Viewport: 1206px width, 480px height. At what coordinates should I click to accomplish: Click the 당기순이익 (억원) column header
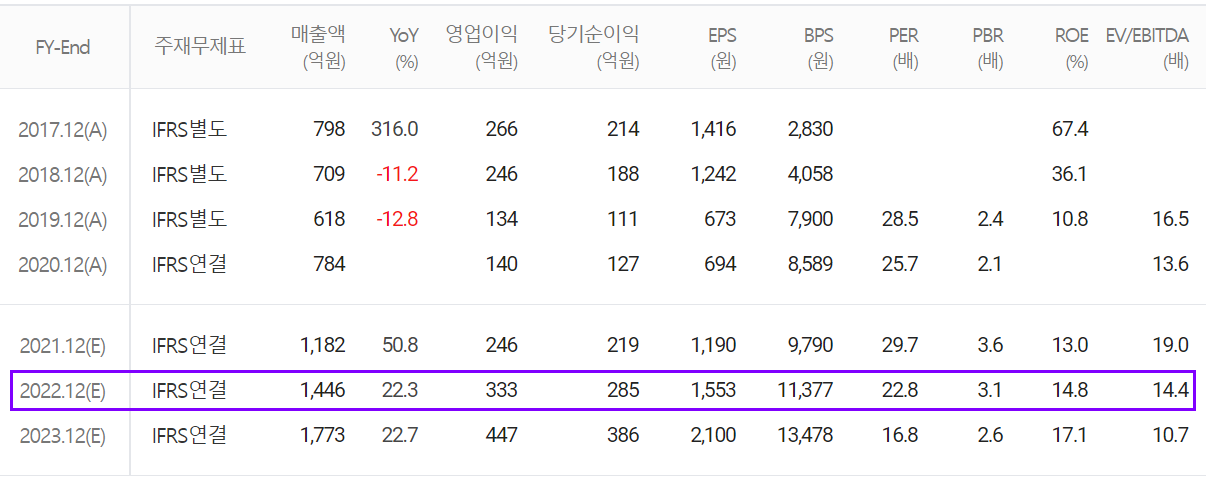[594, 48]
